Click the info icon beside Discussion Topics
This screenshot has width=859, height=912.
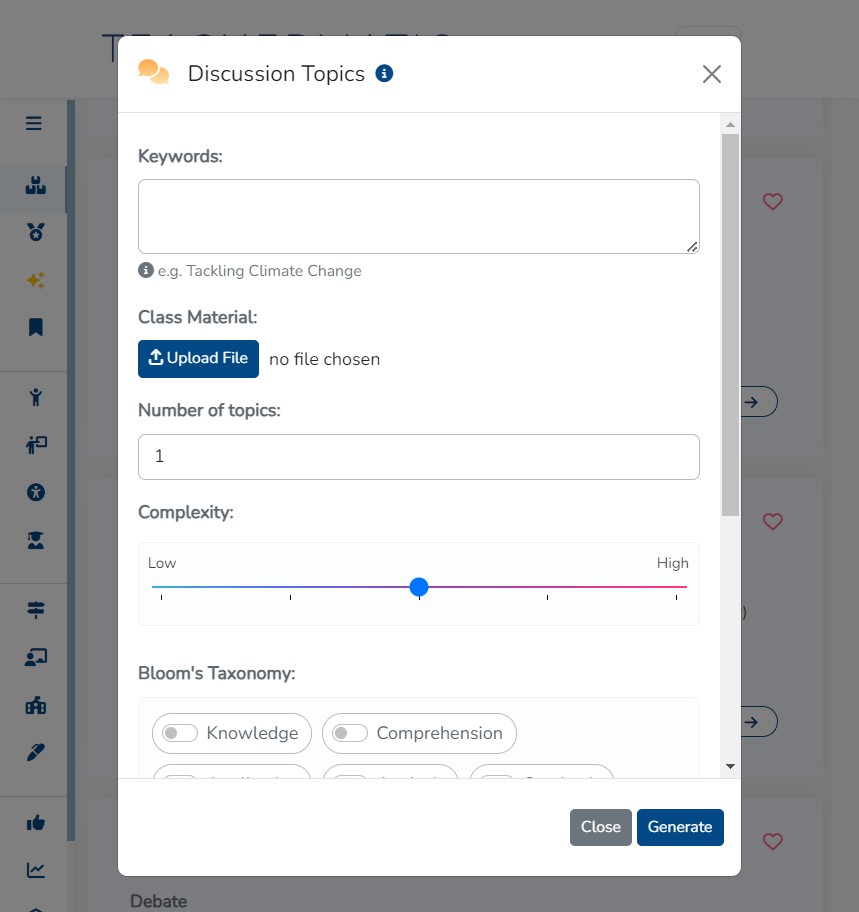384,73
